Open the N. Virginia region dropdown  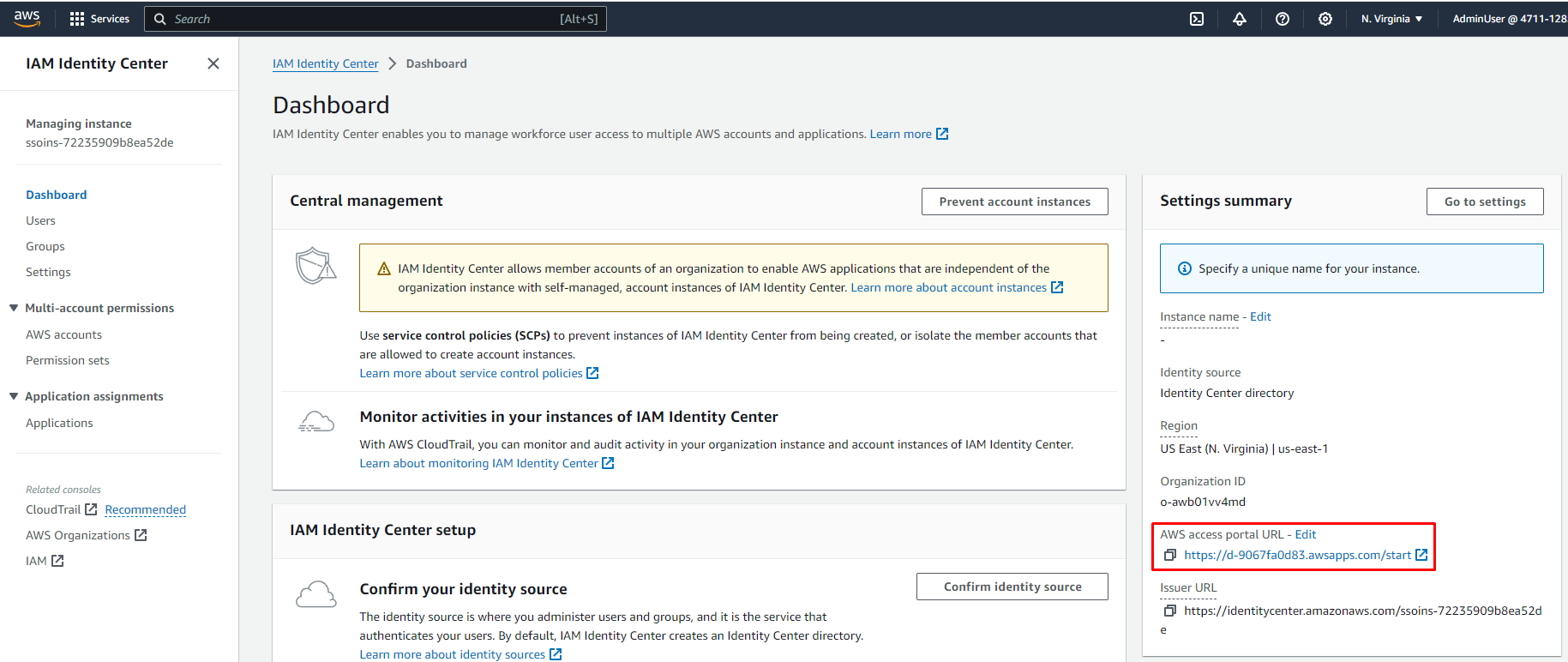1392,19
